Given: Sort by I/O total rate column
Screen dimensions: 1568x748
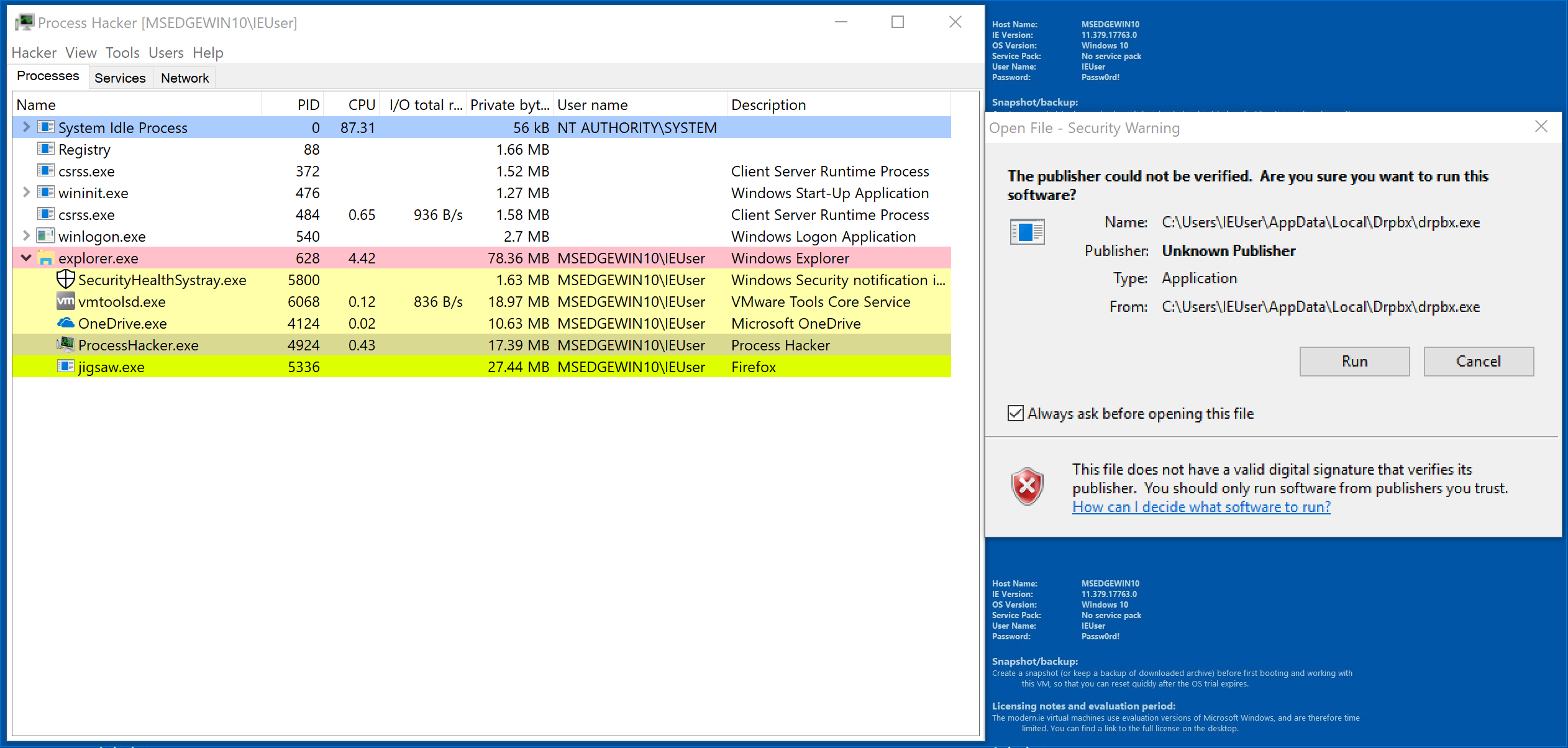Looking at the screenshot, I should 423,105.
